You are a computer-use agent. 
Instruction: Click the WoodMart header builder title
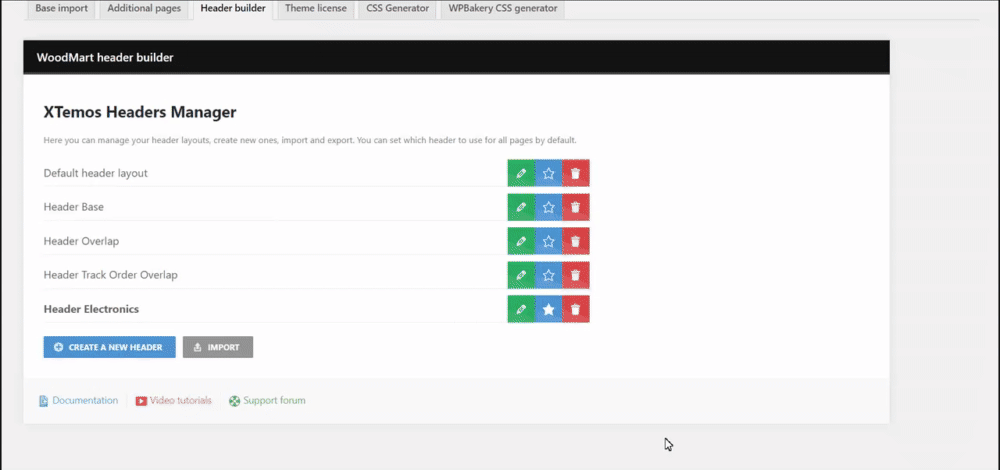pos(105,57)
